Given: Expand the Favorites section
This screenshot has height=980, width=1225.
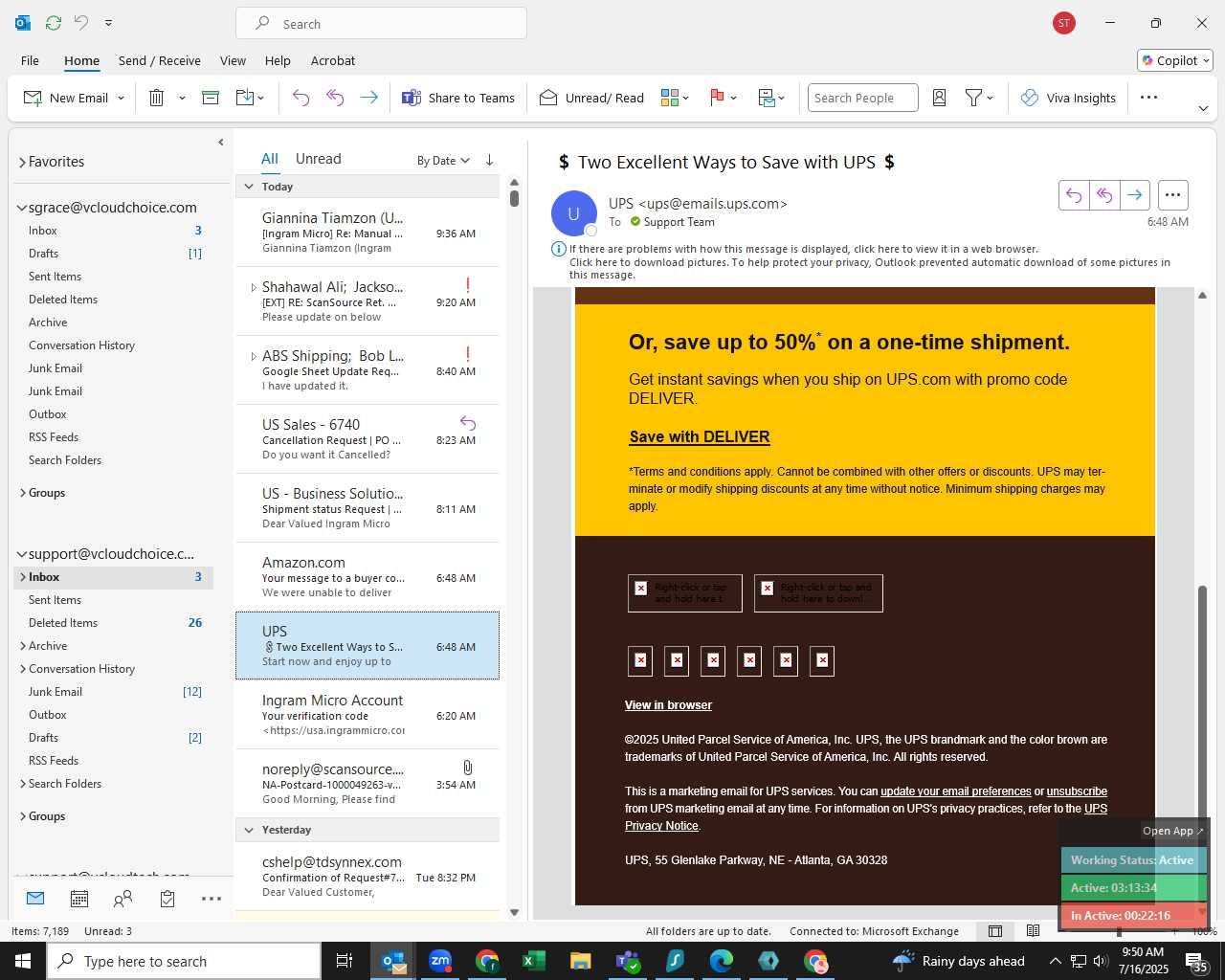Looking at the screenshot, I should point(22,162).
